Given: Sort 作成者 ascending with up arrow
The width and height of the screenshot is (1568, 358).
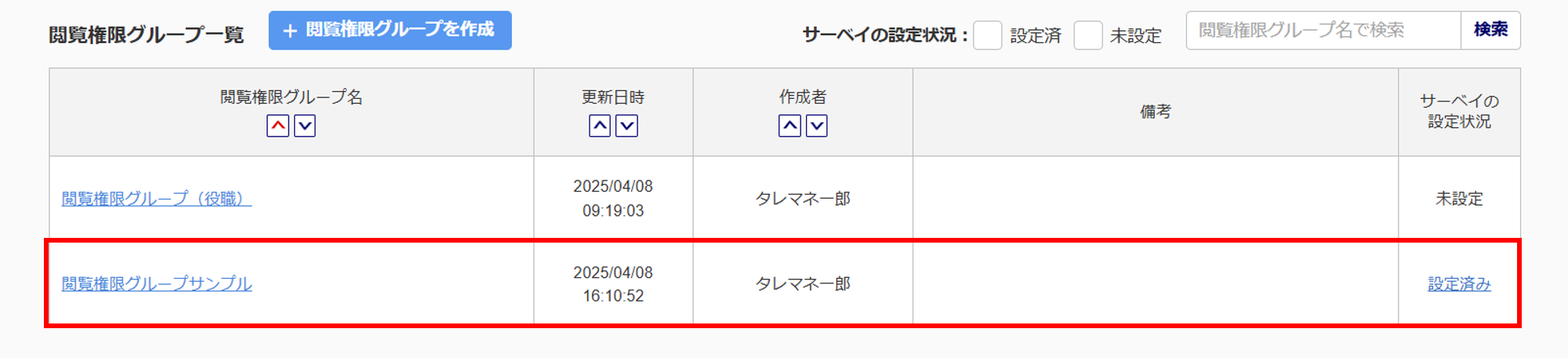Looking at the screenshot, I should [789, 126].
